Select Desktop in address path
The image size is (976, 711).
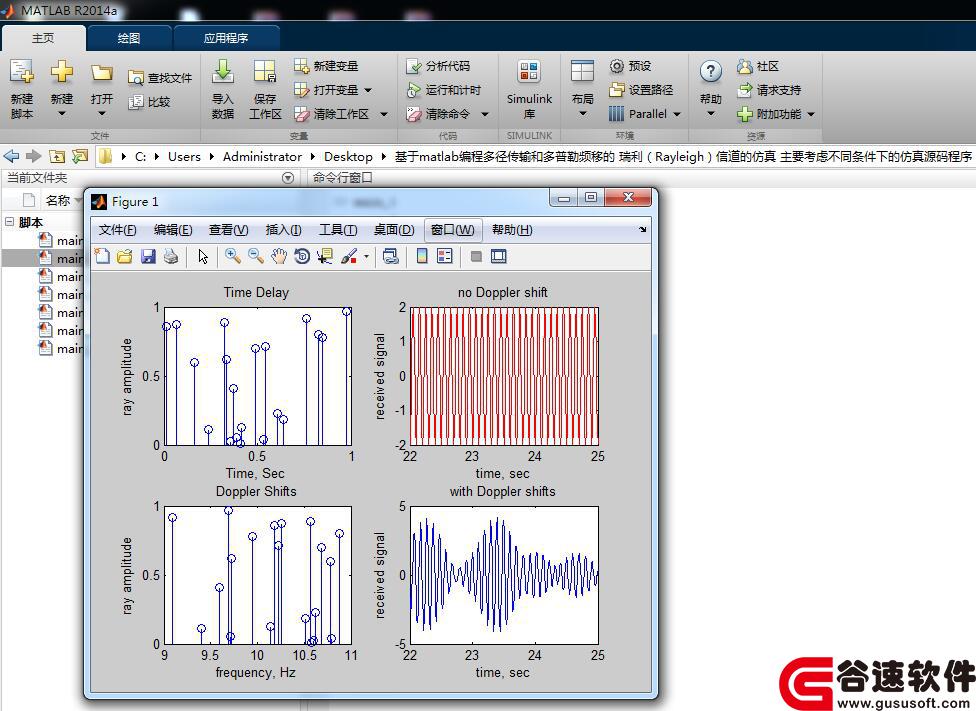(348, 156)
